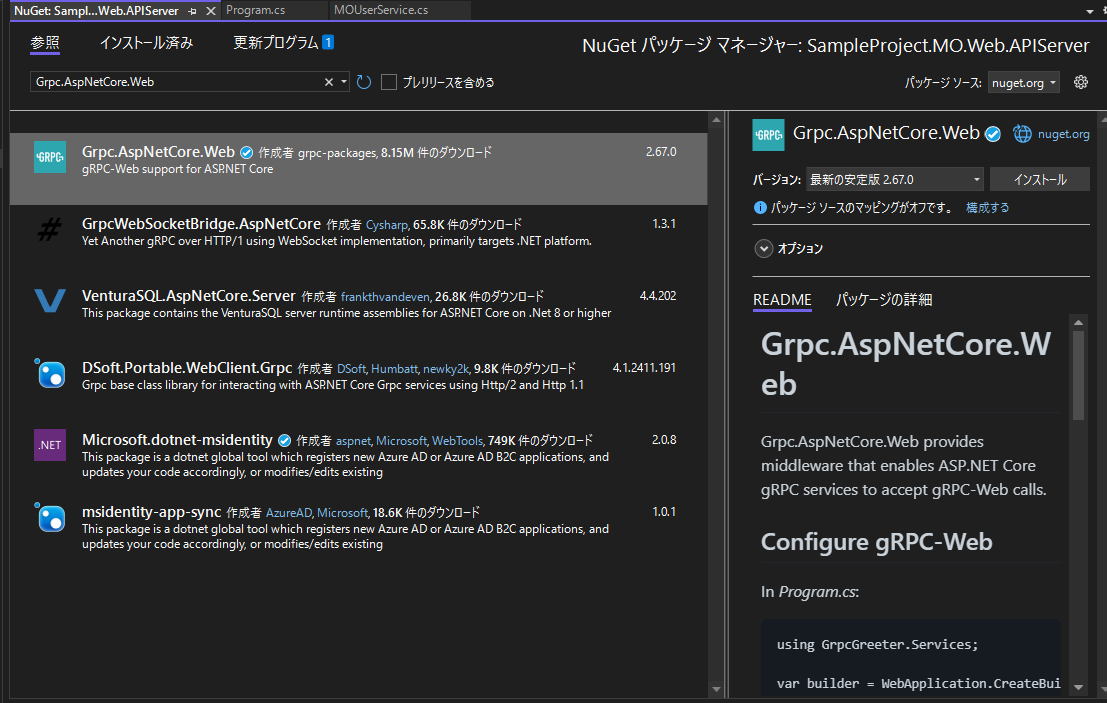The width and height of the screenshot is (1107, 703).
Task: Open the nuget.org link in details pane
Action: [x=1063, y=134]
